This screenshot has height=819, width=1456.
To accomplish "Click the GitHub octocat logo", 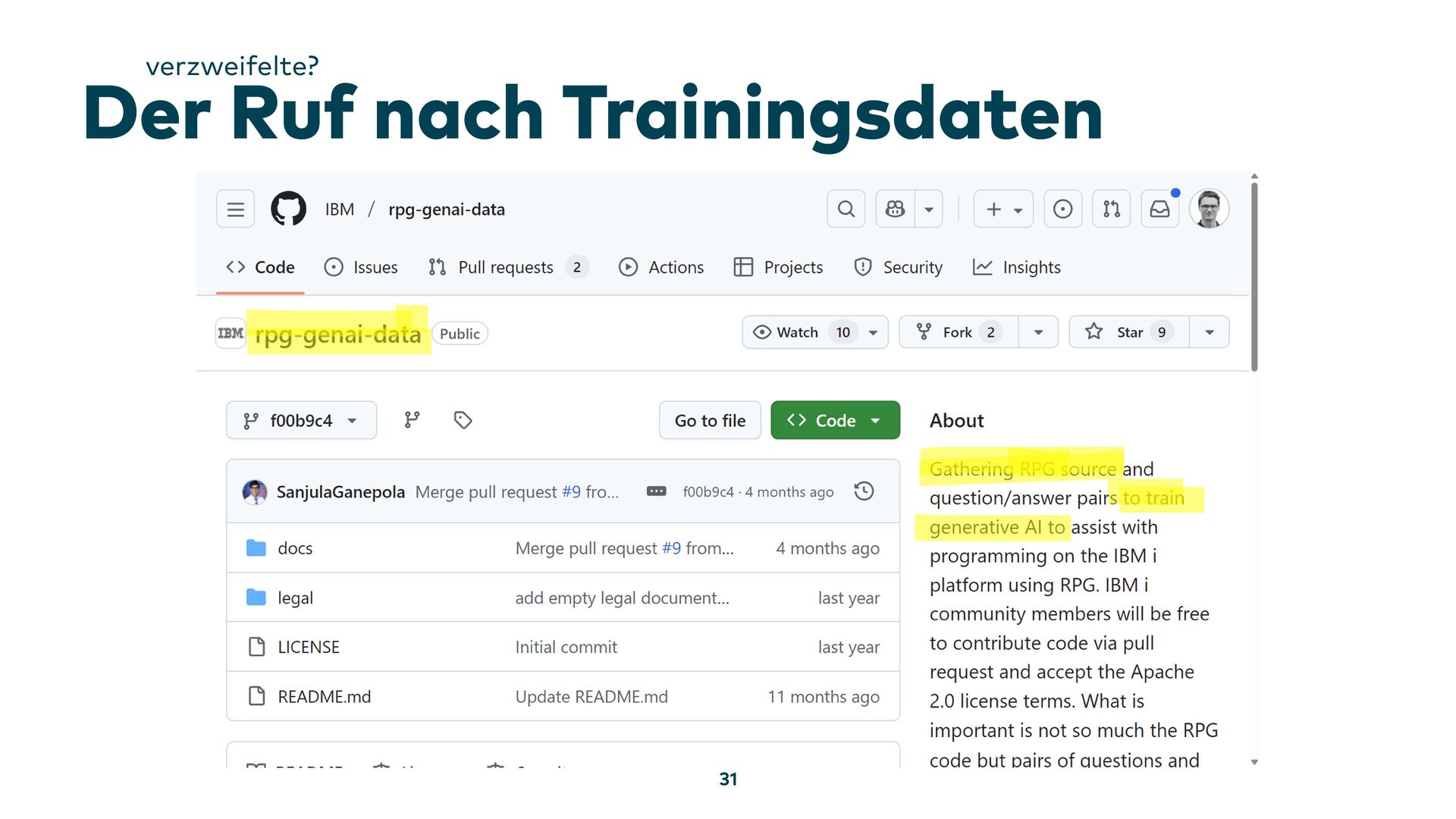I will pos(288,209).
